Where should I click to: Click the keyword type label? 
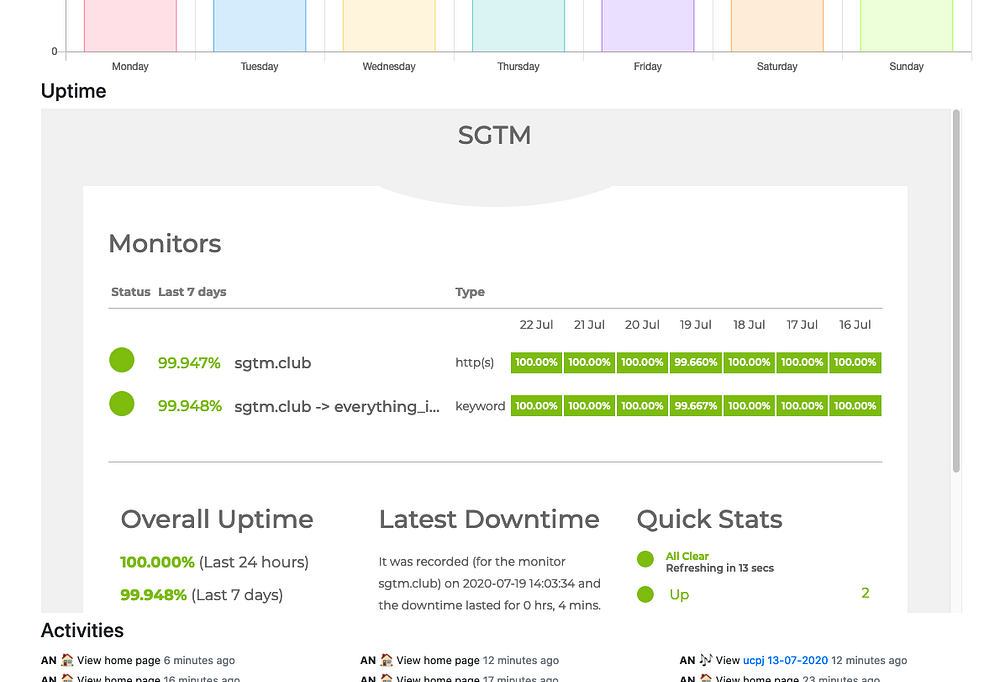480,406
